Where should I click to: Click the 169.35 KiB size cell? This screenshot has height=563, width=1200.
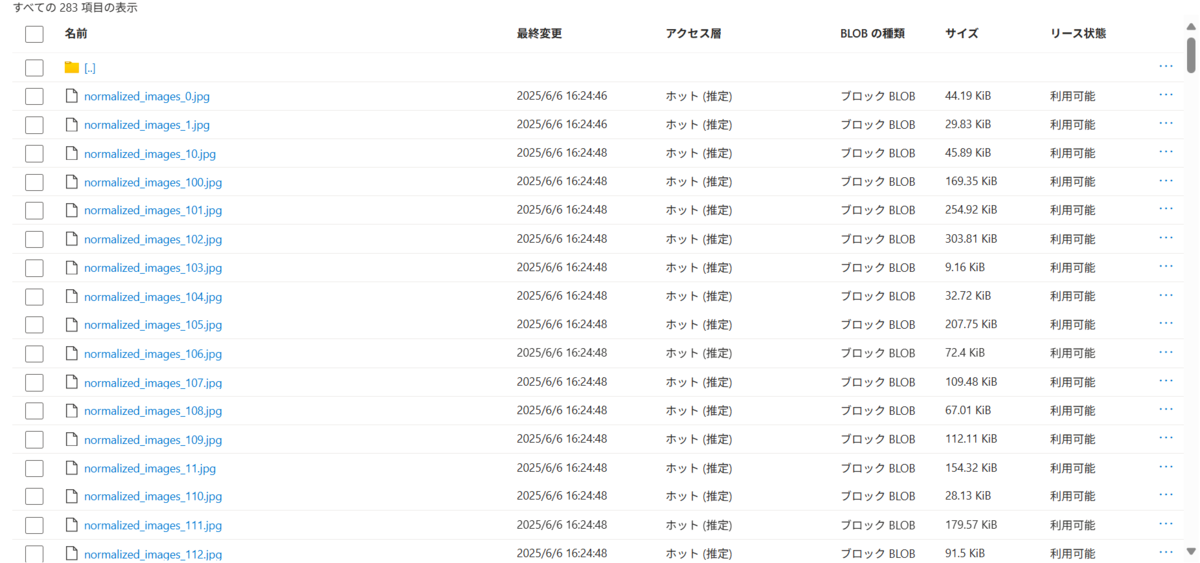point(971,182)
